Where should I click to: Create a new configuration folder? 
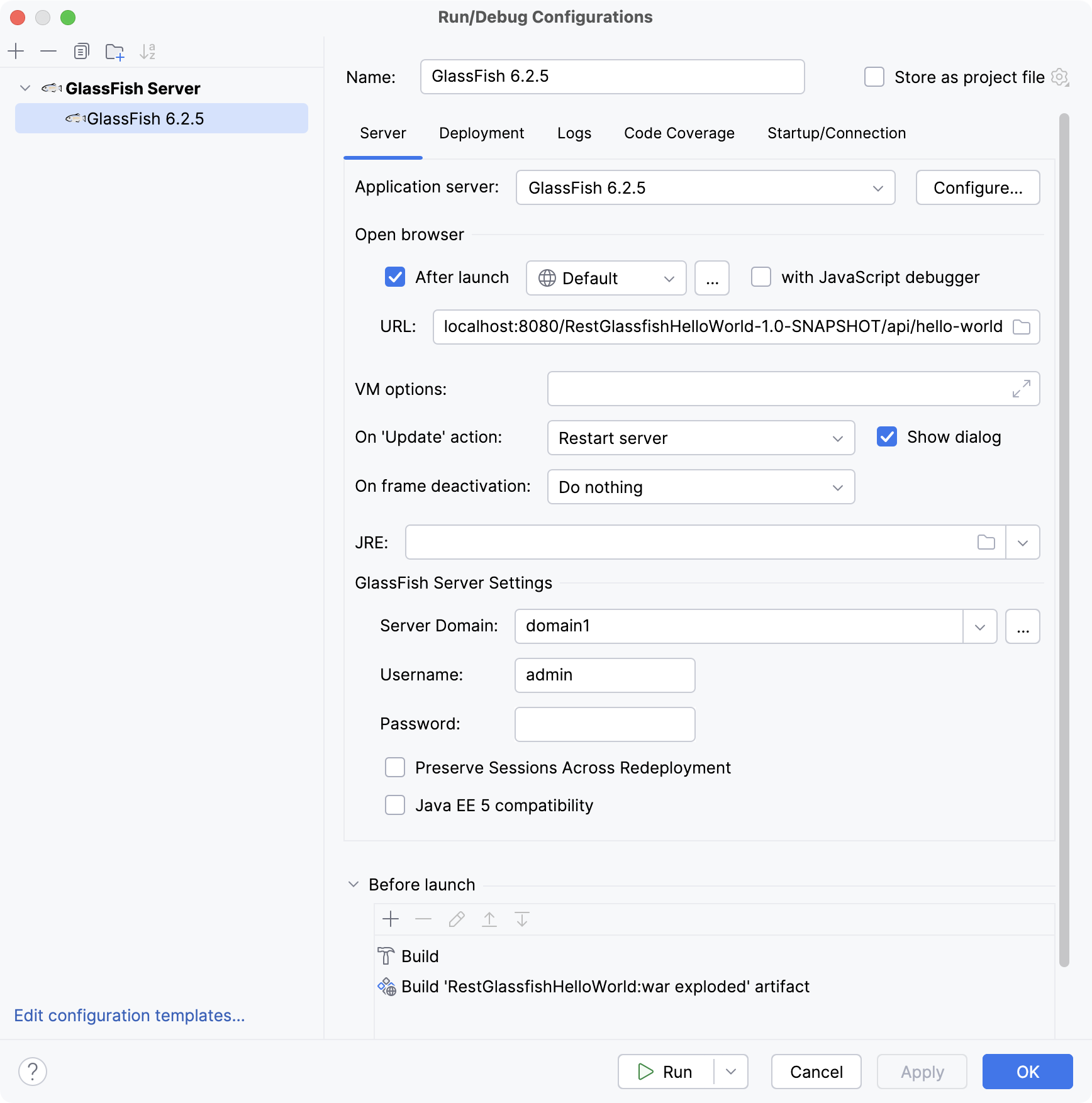[x=114, y=51]
